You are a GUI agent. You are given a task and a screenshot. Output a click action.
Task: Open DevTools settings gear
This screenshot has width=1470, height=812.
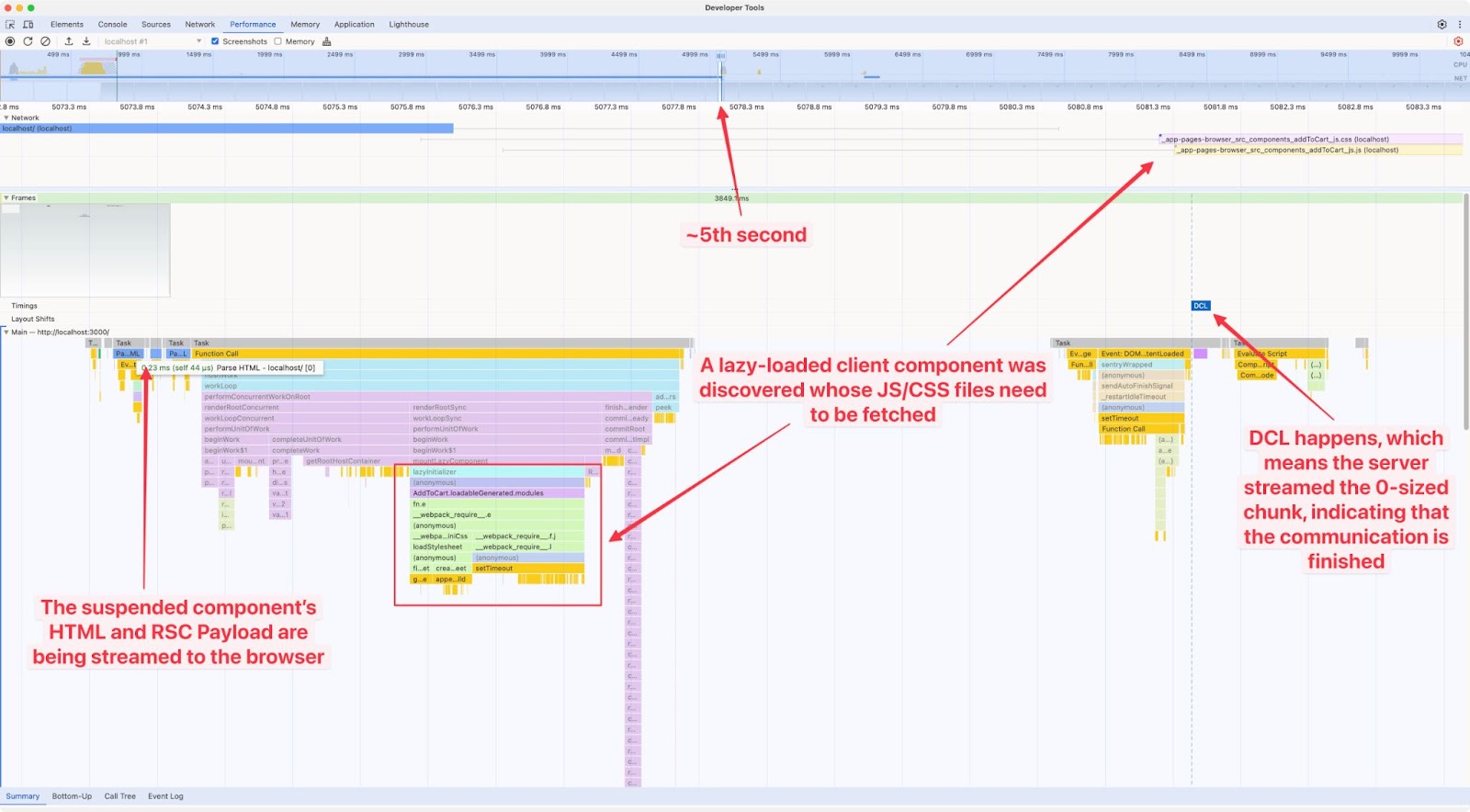(1442, 25)
